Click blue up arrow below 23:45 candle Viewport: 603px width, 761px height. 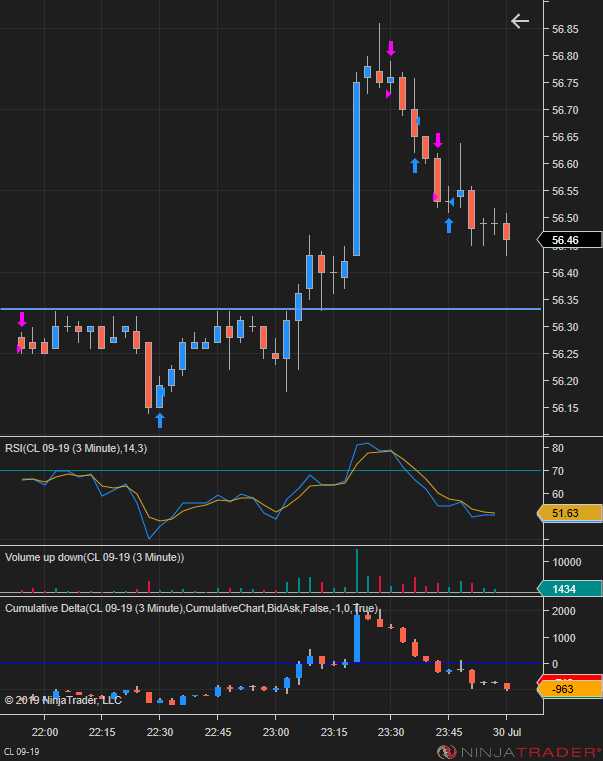point(449,225)
